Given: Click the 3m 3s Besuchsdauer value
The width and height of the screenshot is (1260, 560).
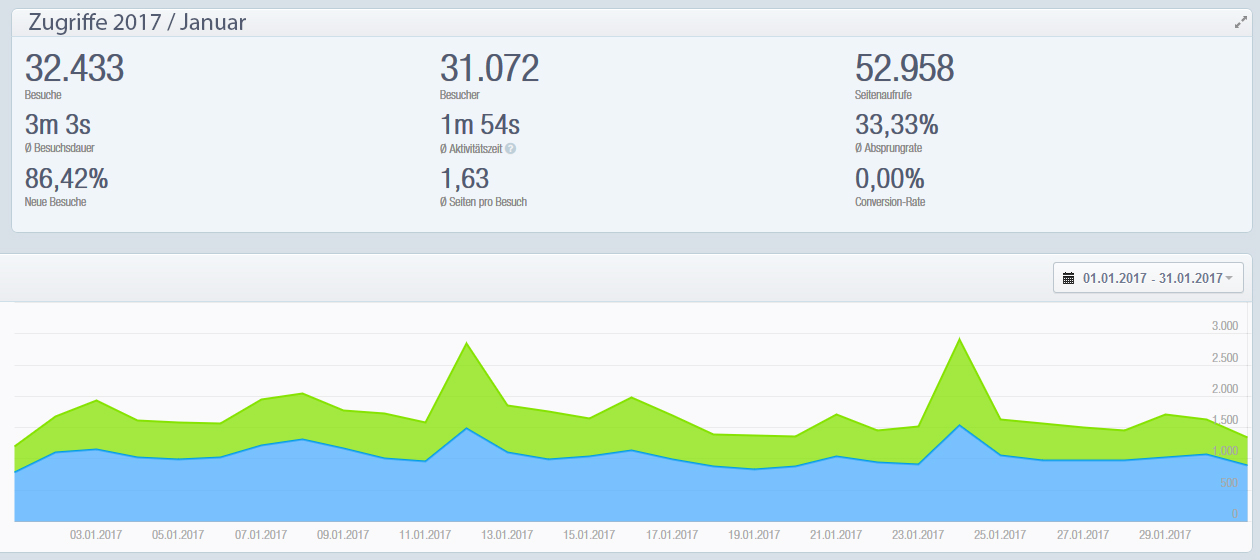Looking at the screenshot, I should coord(58,125).
